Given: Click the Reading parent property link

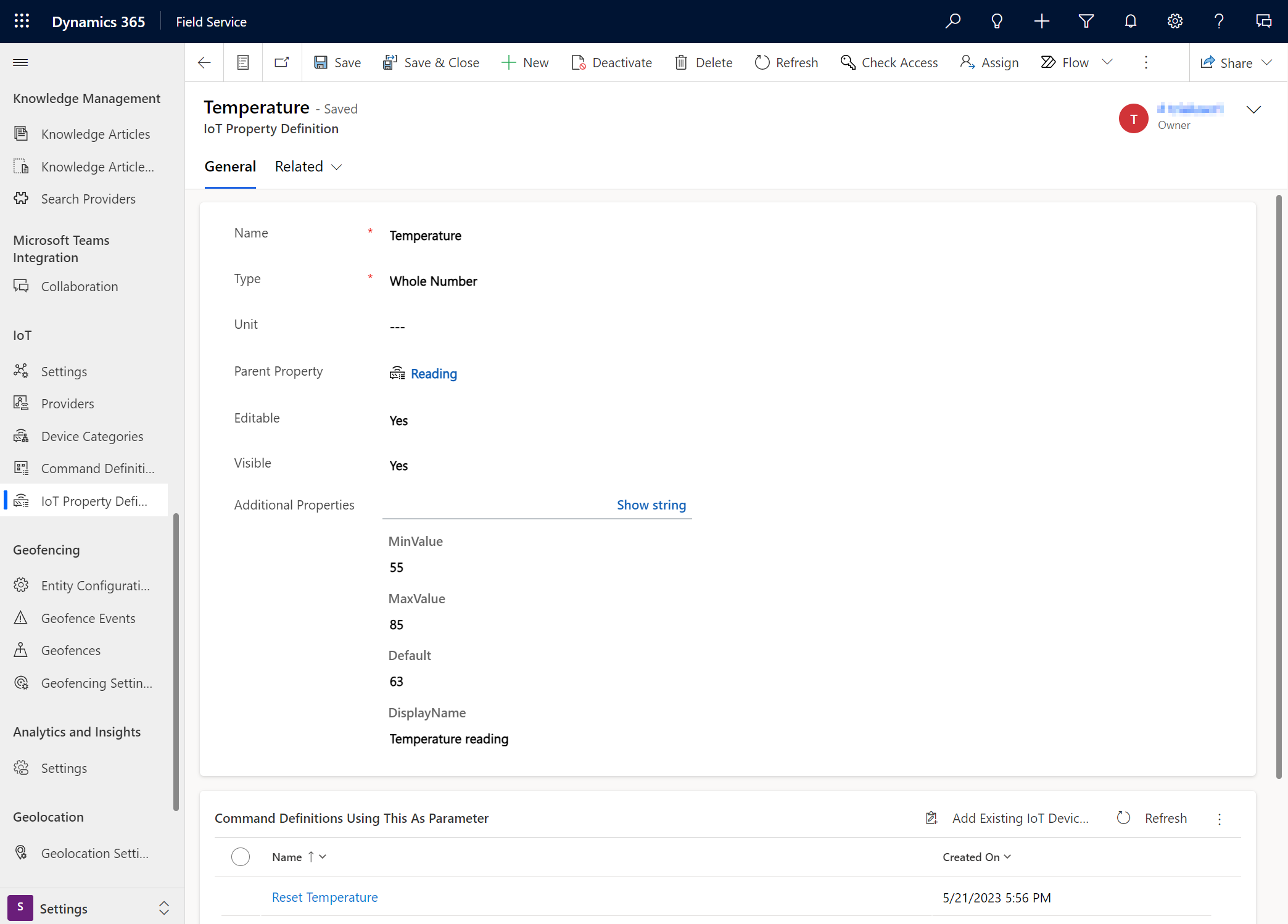Looking at the screenshot, I should pos(433,373).
